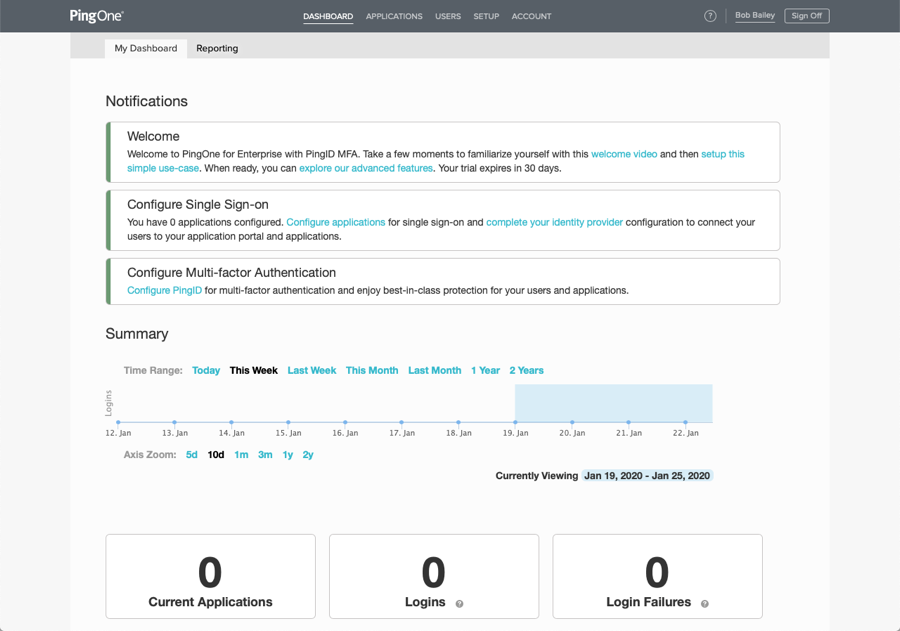900x631 pixels.
Task: Click the Logins help icon
Action: [x=460, y=604]
